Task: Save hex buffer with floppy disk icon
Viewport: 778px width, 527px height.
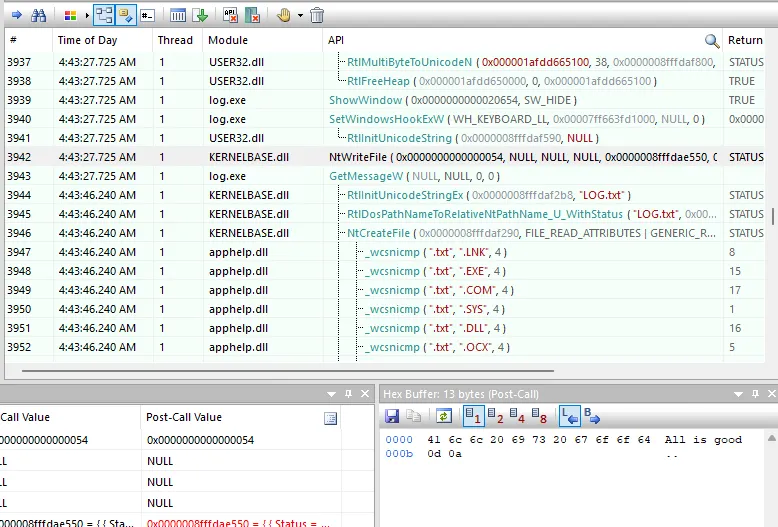Action: (392, 416)
